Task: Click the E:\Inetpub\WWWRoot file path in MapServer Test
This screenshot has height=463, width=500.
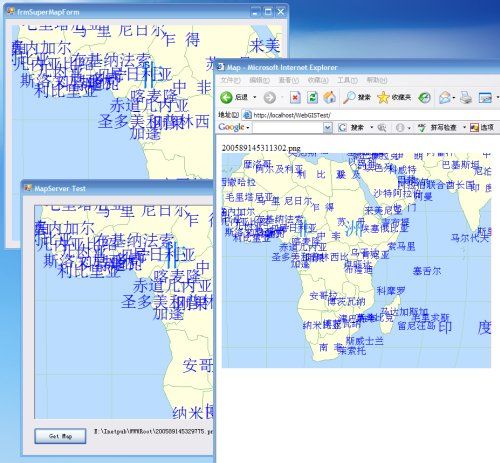Action: pyautogui.click(x=153, y=431)
